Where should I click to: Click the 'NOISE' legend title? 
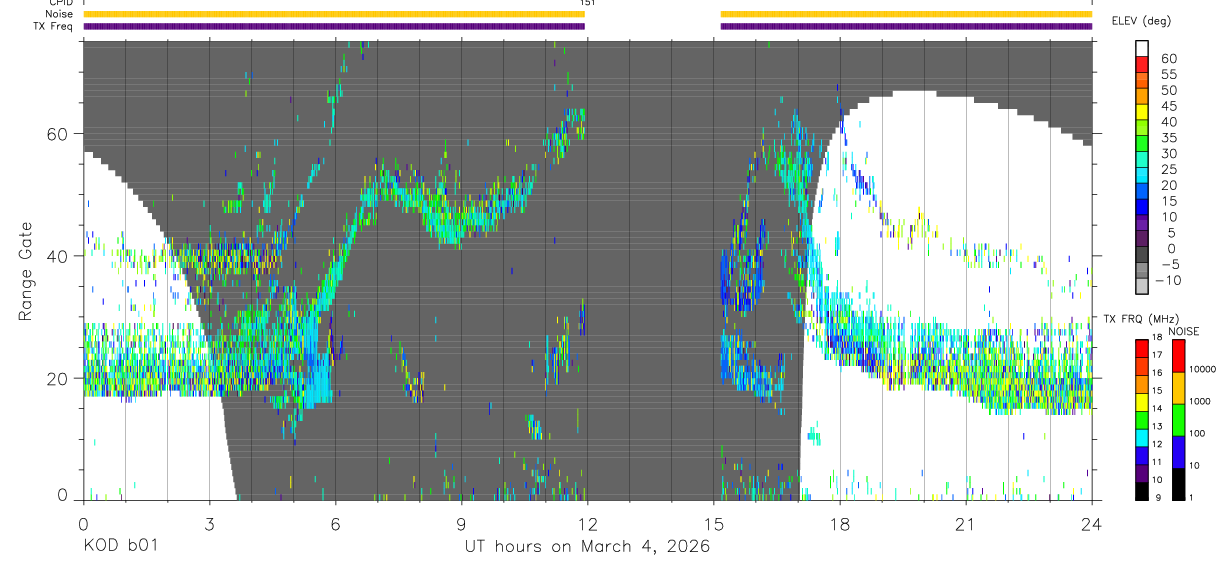click(x=1184, y=331)
